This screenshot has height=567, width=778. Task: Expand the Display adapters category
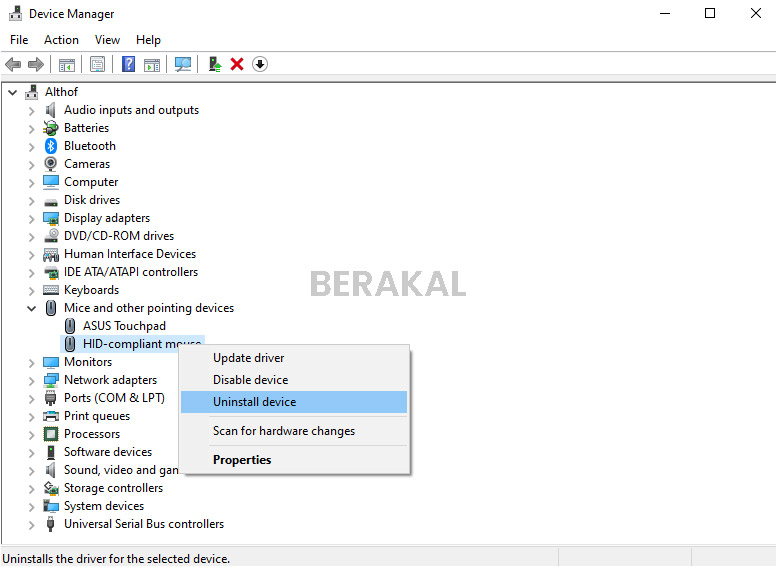[31, 218]
